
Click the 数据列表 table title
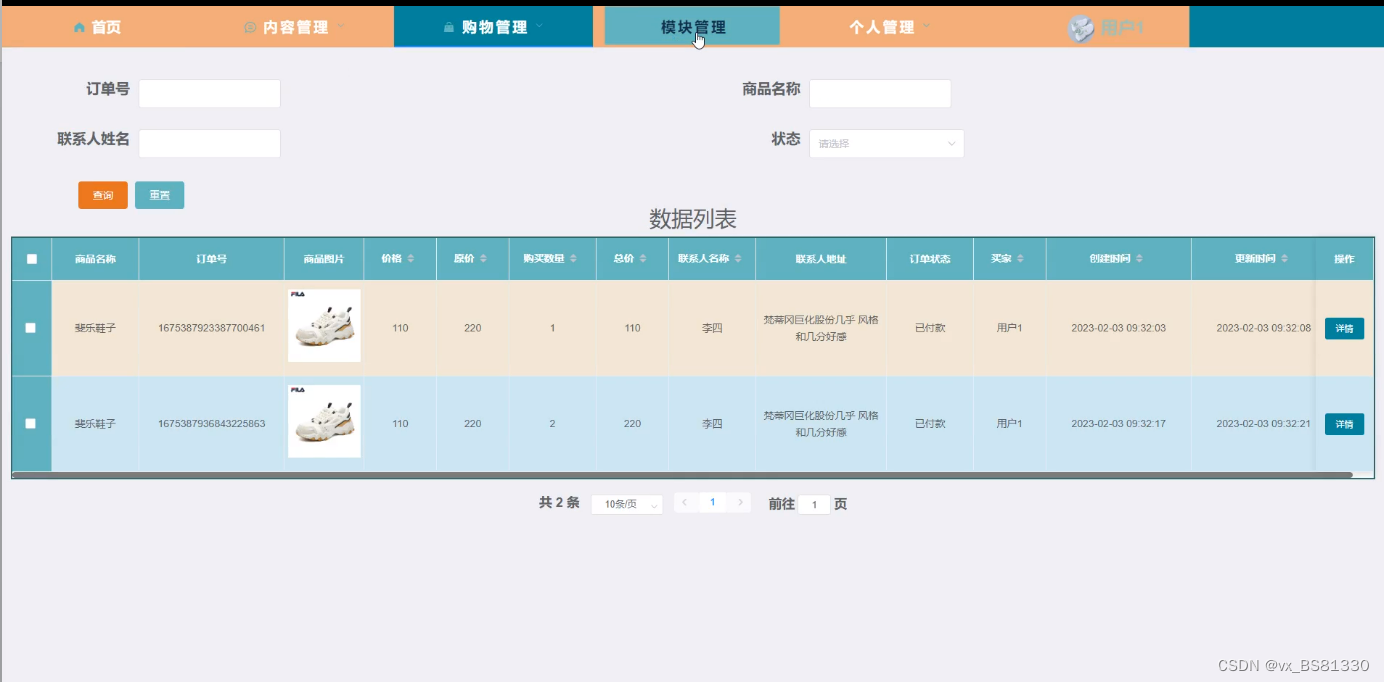click(x=693, y=218)
